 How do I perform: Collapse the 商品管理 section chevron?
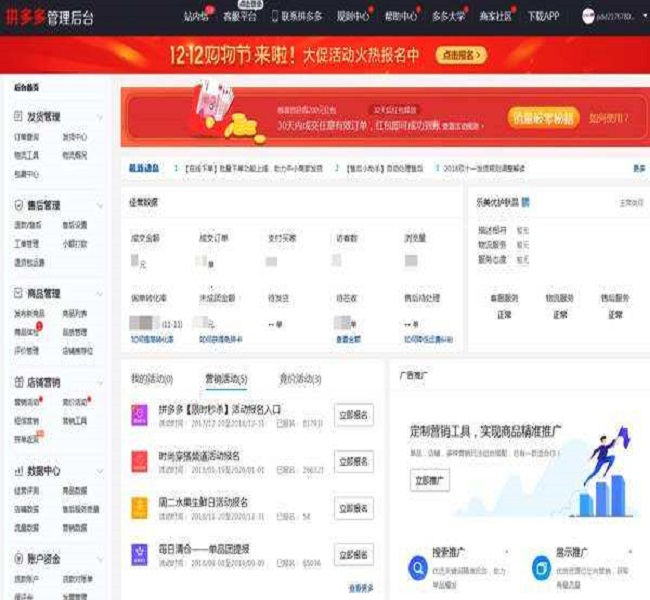tap(100, 294)
